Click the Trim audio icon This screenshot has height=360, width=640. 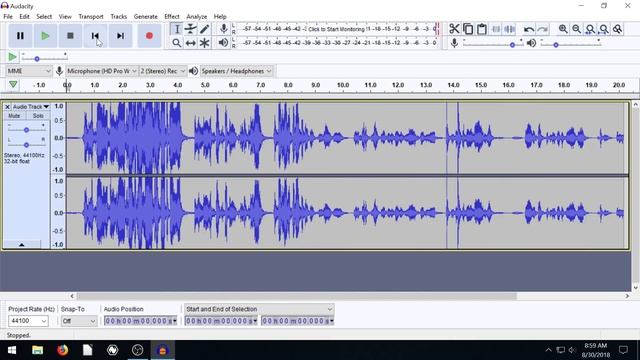tap(496, 29)
